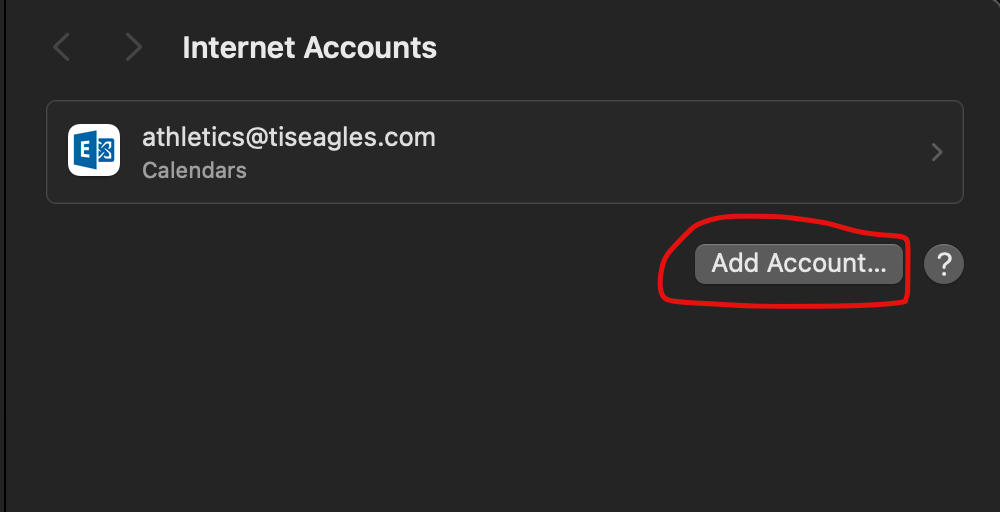Open the Exchange account via its blue icon
The image size is (1000, 512).
tap(94, 151)
